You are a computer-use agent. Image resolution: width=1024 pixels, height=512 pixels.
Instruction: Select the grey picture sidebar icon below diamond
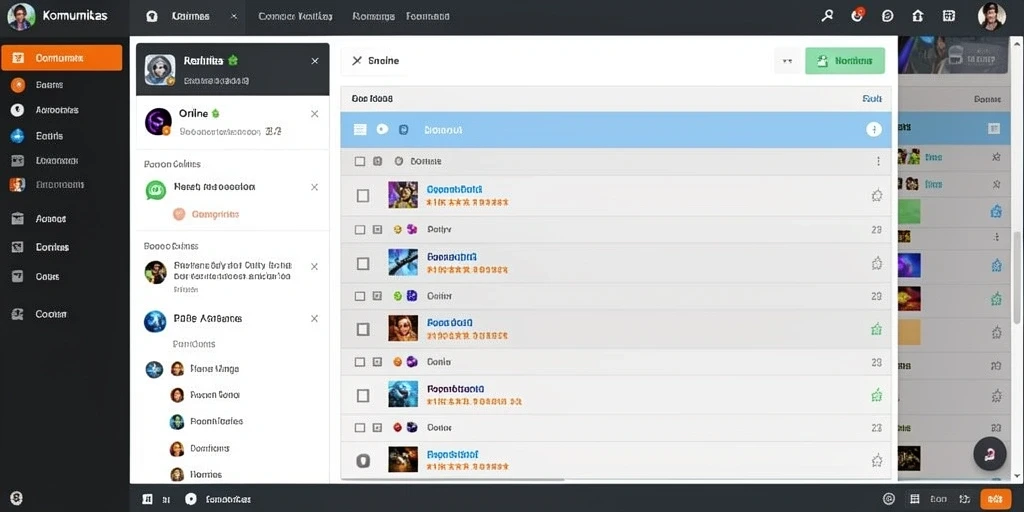18,160
